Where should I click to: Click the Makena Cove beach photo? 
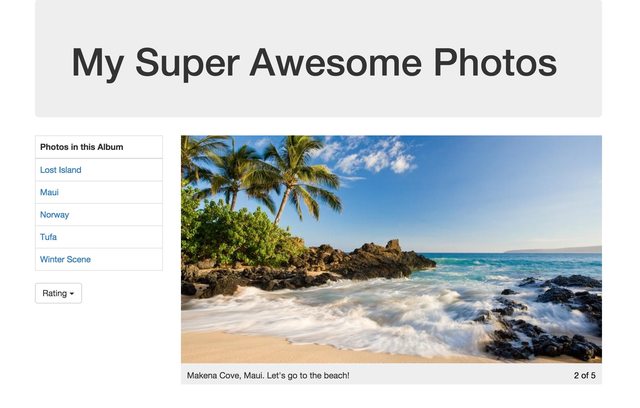tap(391, 249)
